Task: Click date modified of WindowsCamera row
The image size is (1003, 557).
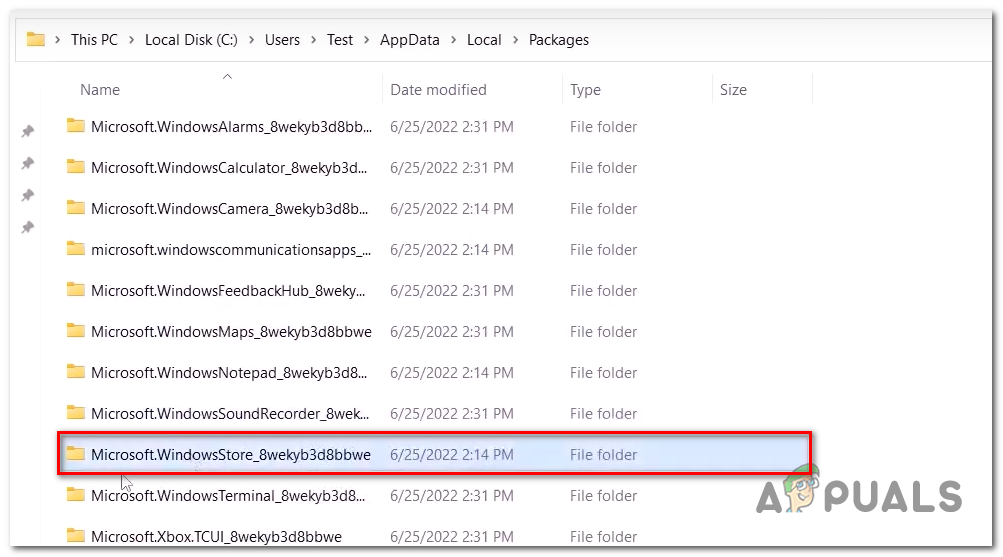Action: point(452,208)
